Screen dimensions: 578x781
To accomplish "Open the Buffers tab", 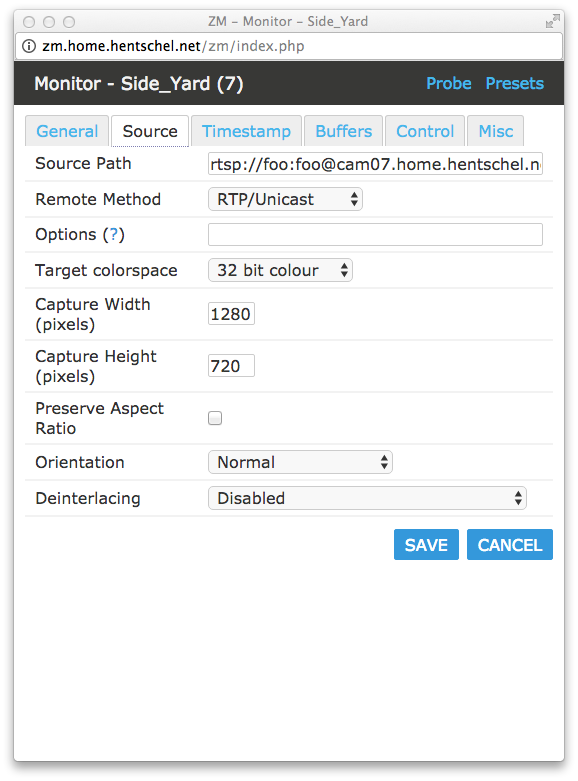I will tap(343, 131).
